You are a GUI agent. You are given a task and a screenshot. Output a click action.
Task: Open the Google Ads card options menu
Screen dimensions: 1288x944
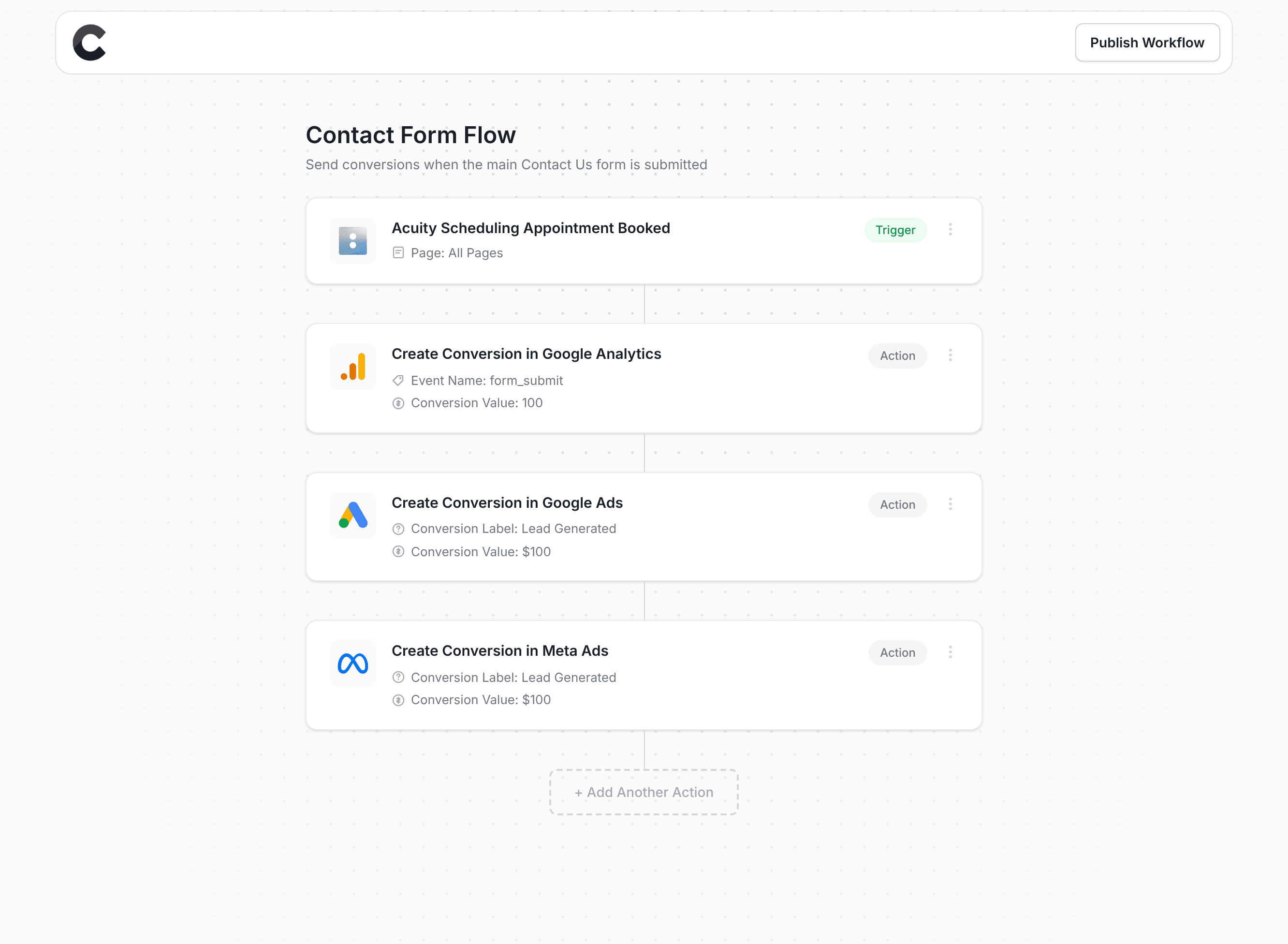pyautogui.click(x=951, y=504)
